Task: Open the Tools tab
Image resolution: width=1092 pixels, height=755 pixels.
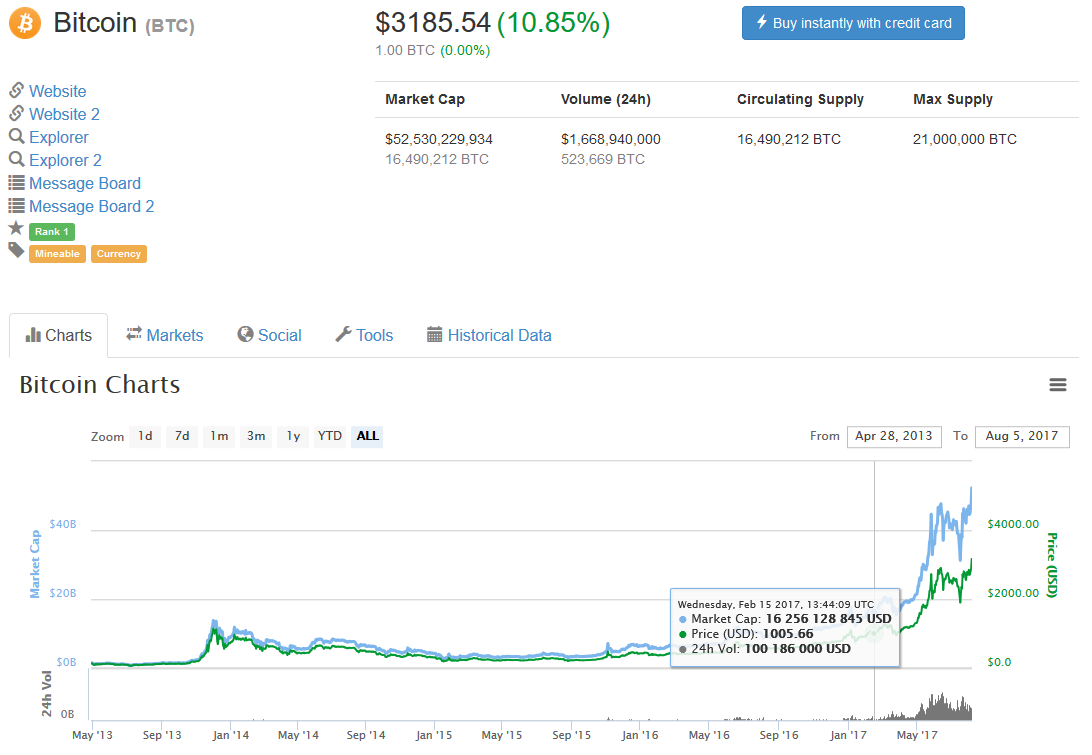Action: tap(364, 335)
